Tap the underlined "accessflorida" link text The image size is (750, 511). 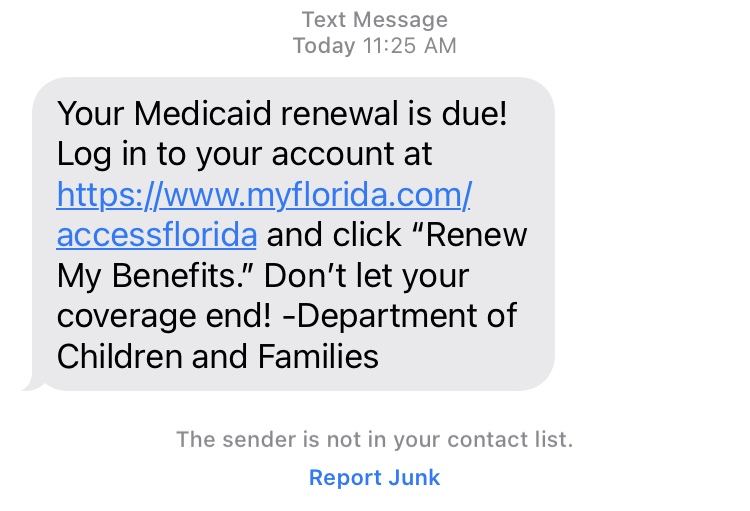coord(157,235)
